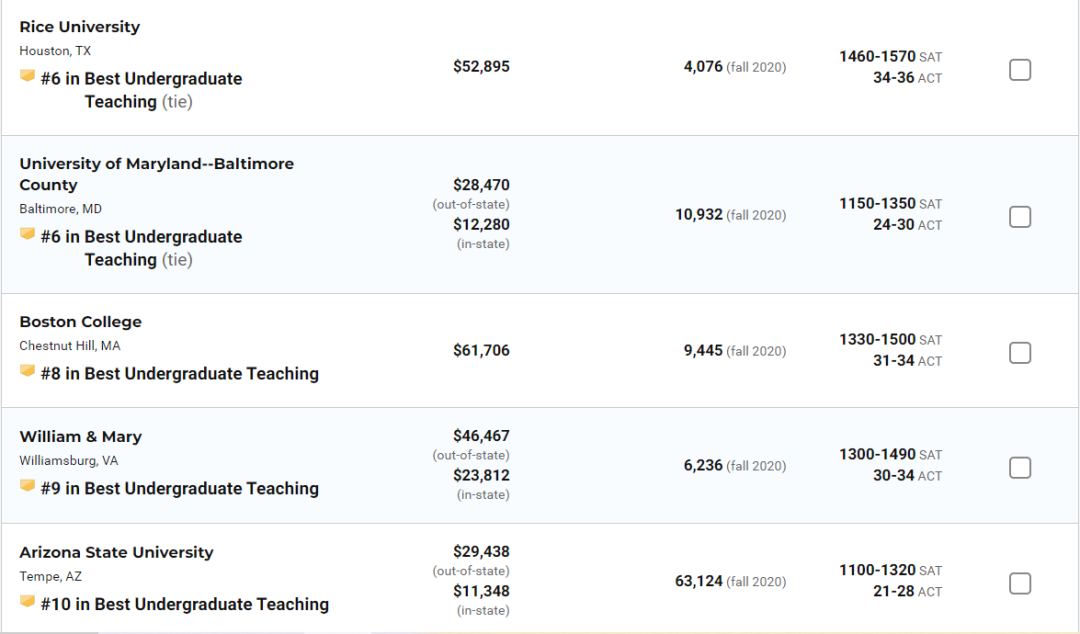
Task: Select the Boston College compare checkbox
Action: pos(1019,353)
